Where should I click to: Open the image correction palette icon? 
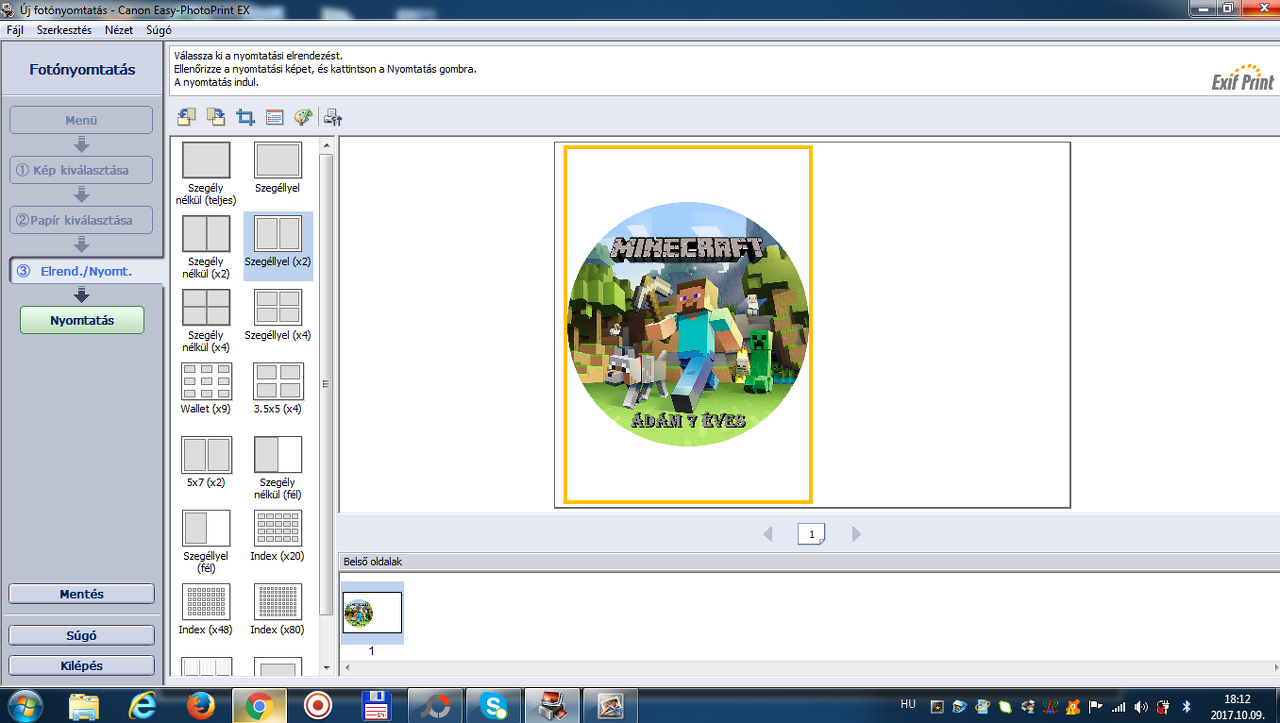[x=303, y=118]
